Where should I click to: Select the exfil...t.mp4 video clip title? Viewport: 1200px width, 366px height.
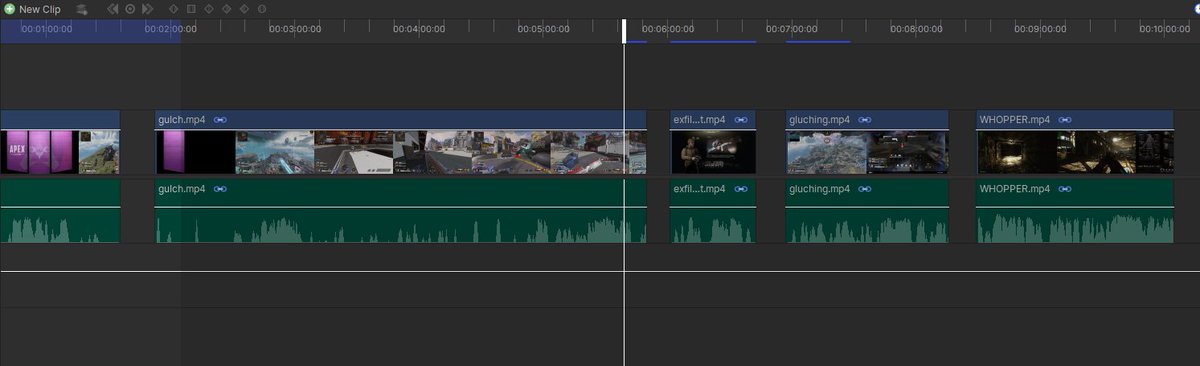click(699, 120)
